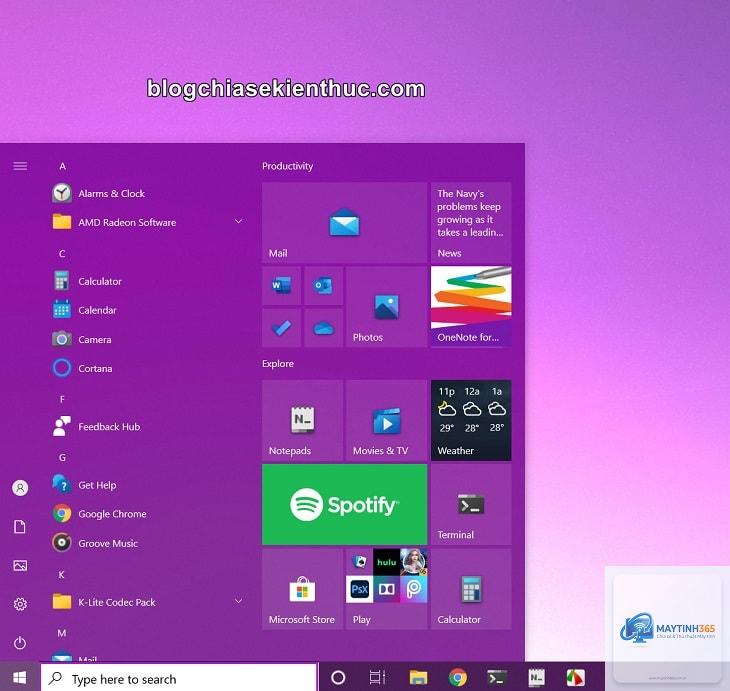This screenshot has width=730, height=691.
Task: Open the To Do checkmark tile
Action: (282, 328)
